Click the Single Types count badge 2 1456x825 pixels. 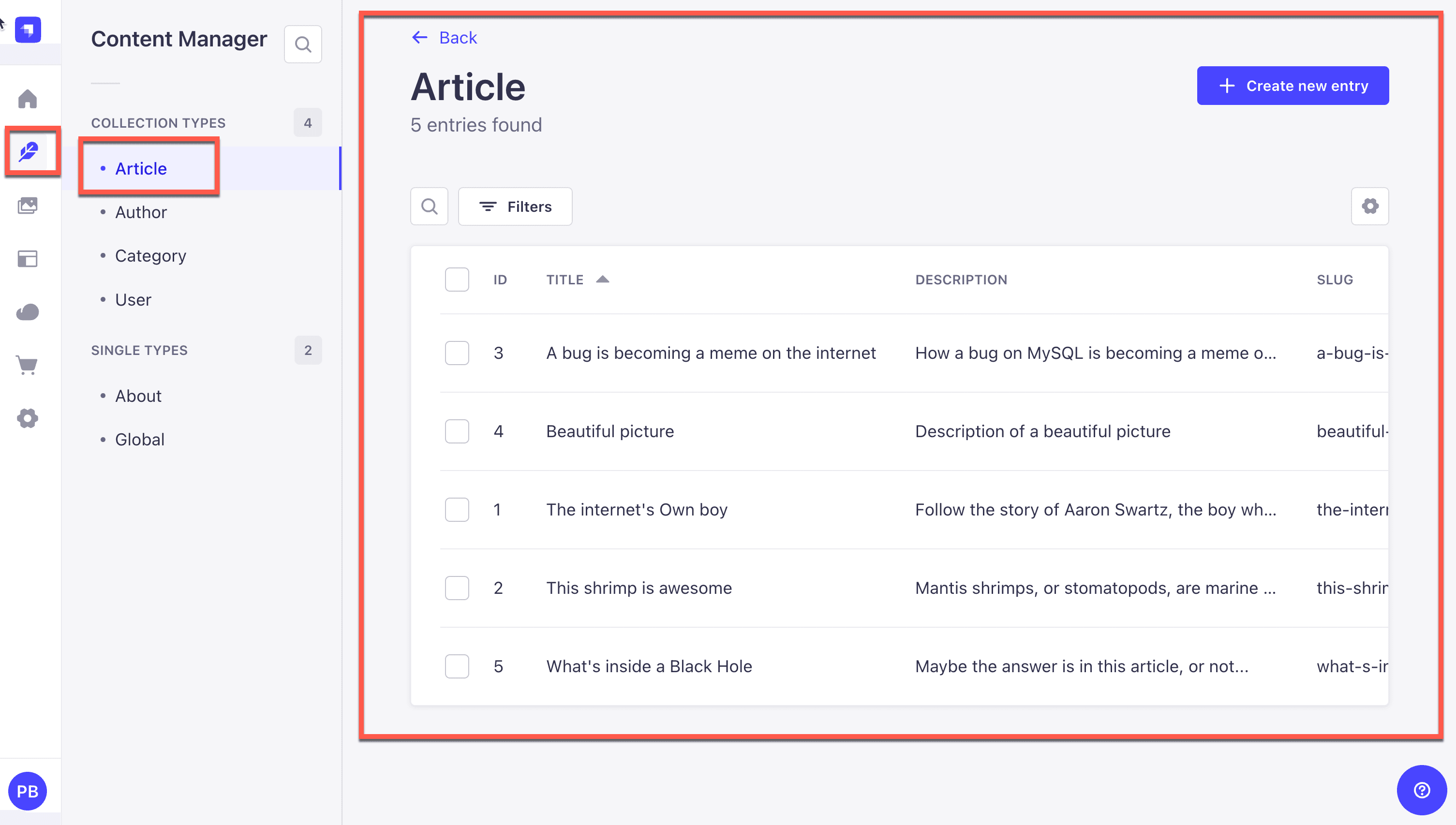308,350
